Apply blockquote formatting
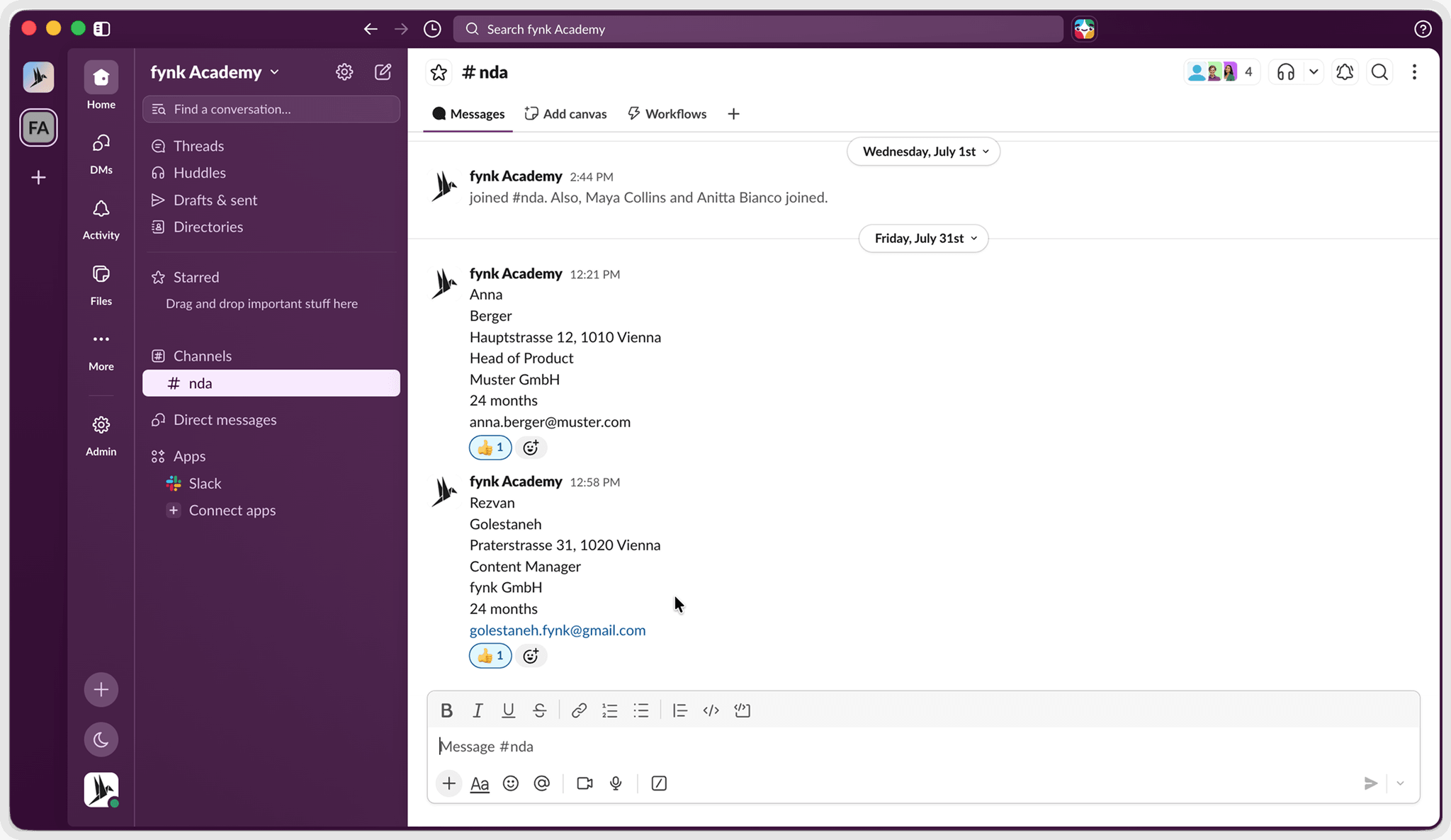 679,710
